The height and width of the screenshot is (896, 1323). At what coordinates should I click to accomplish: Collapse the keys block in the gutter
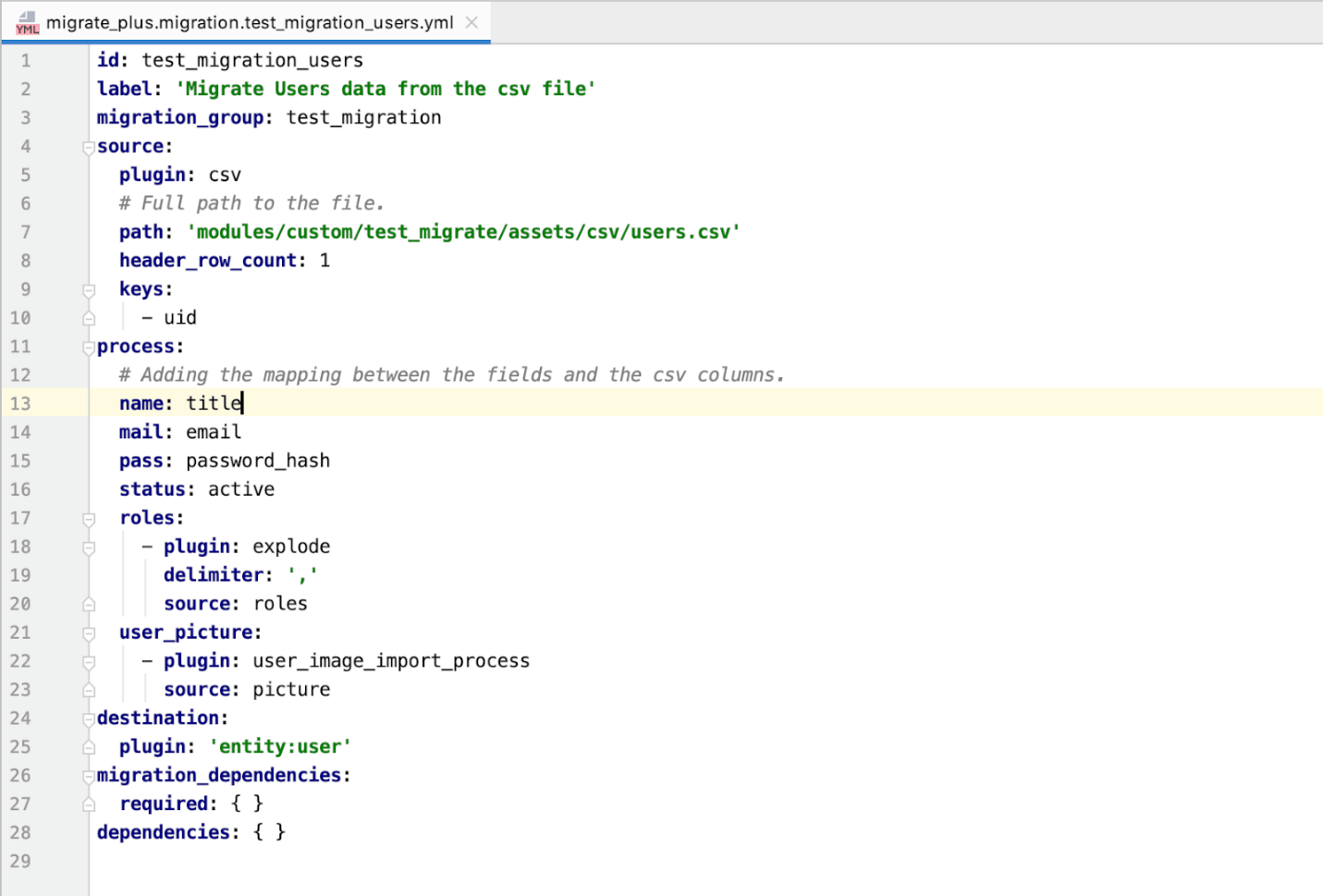point(89,289)
